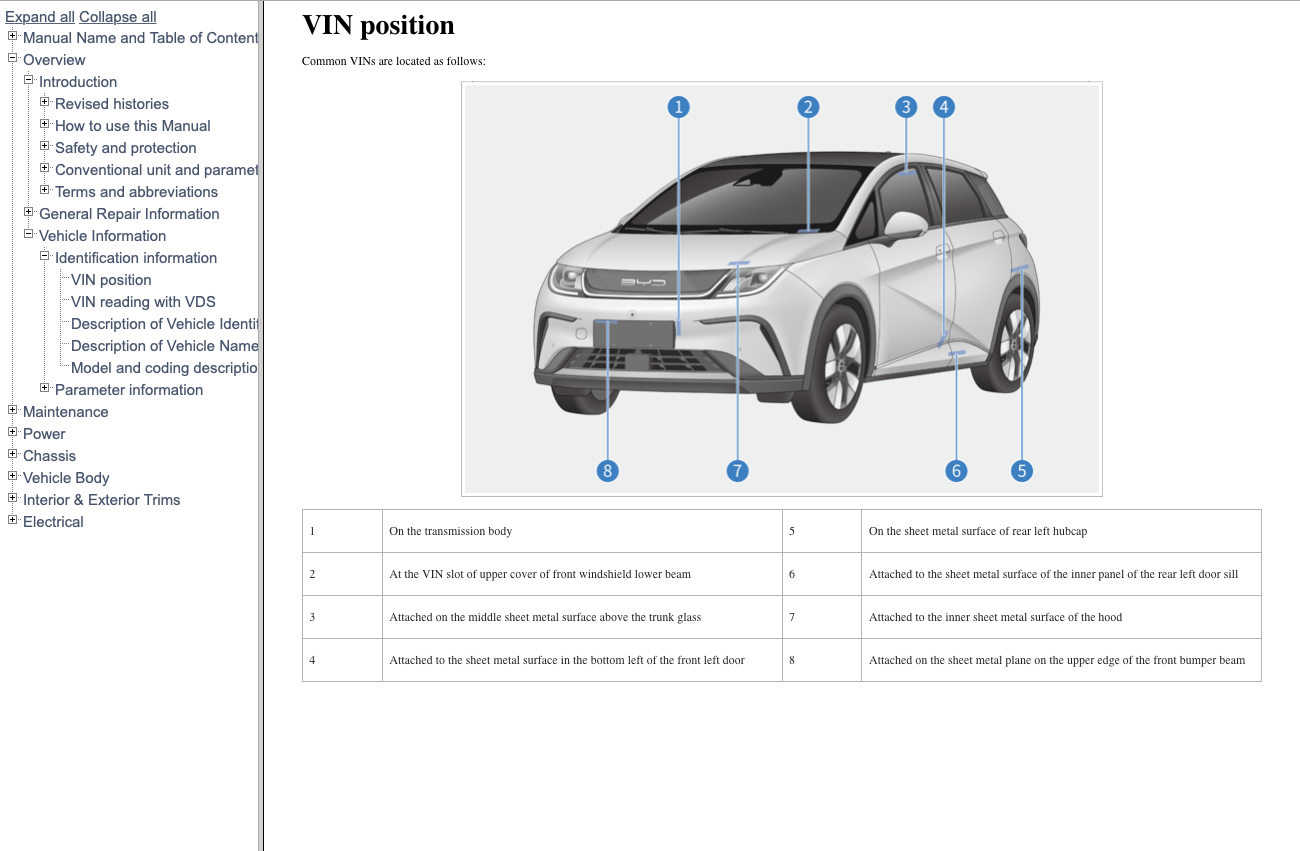Collapse the Overview tree node
Viewport: 1300px width, 851px height.
pyautogui.click(x=13, y=59)
